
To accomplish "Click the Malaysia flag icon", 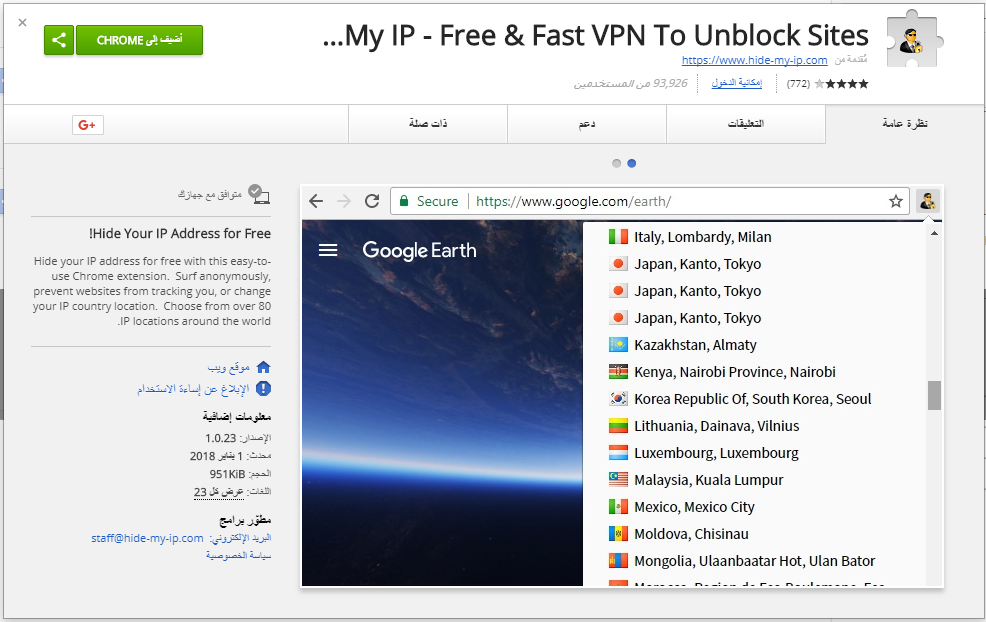I will pyautogui.click(x=618, y=480).
